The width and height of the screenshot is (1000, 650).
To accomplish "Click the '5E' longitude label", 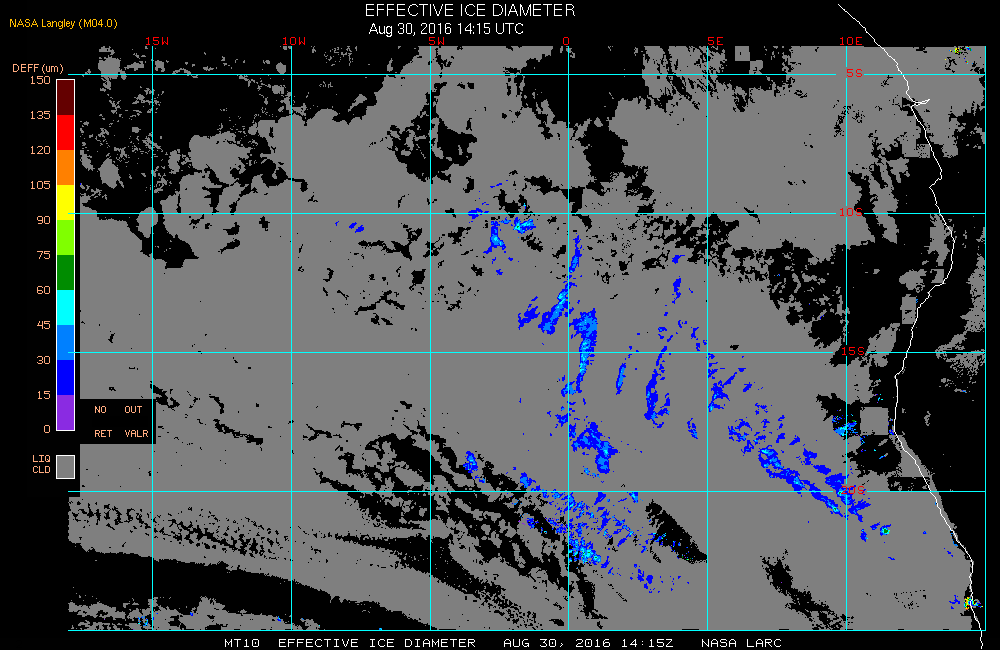I will click(715, 41).
